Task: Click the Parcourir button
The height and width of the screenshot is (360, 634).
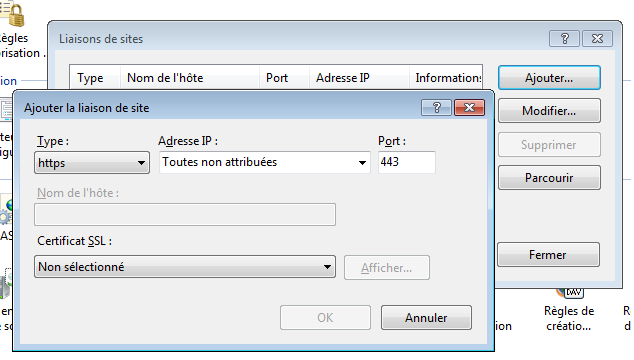Action: pyautogui.click(x=549, y=178)
